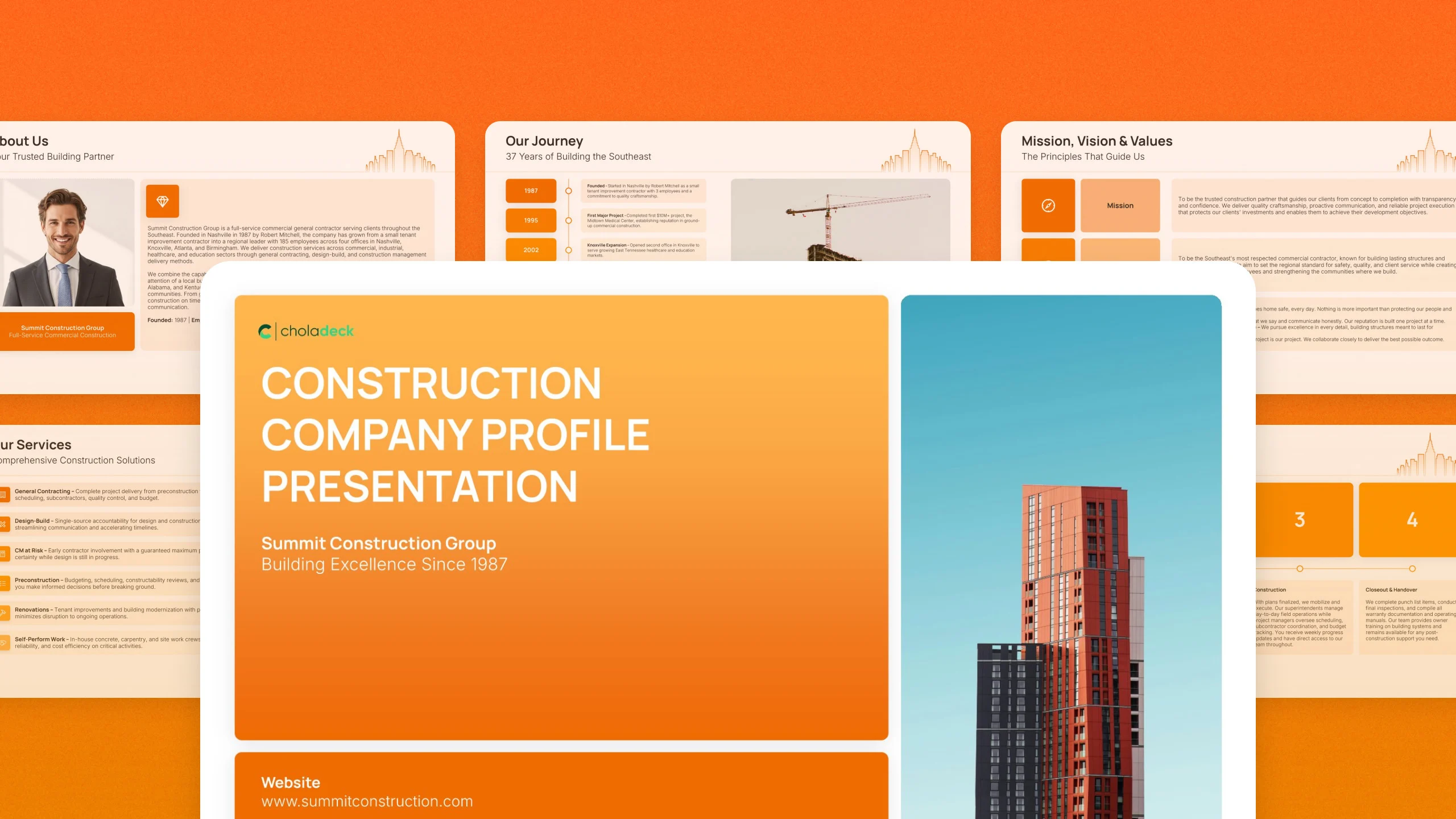
Task: Select the businessman portrait photo
Action: [67, 243]
